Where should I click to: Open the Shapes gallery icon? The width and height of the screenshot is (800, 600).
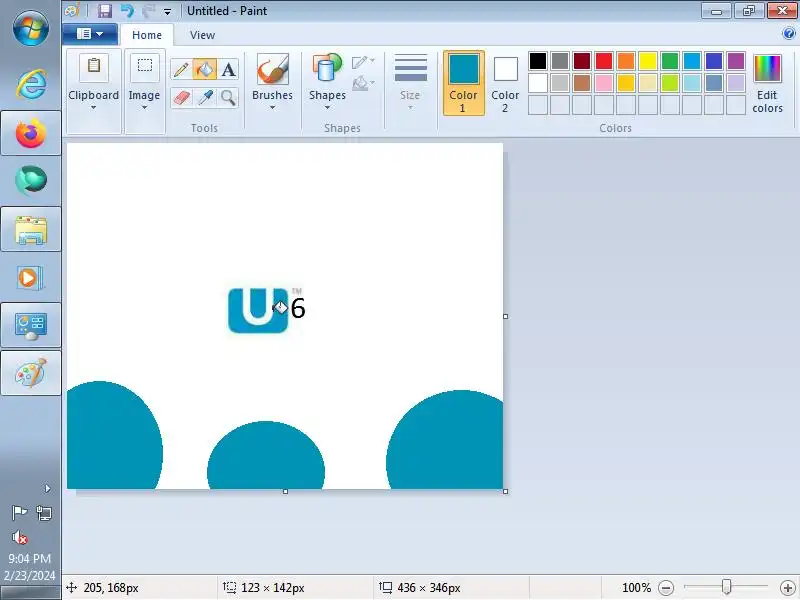pyautogui.click(x=327, y=69)
